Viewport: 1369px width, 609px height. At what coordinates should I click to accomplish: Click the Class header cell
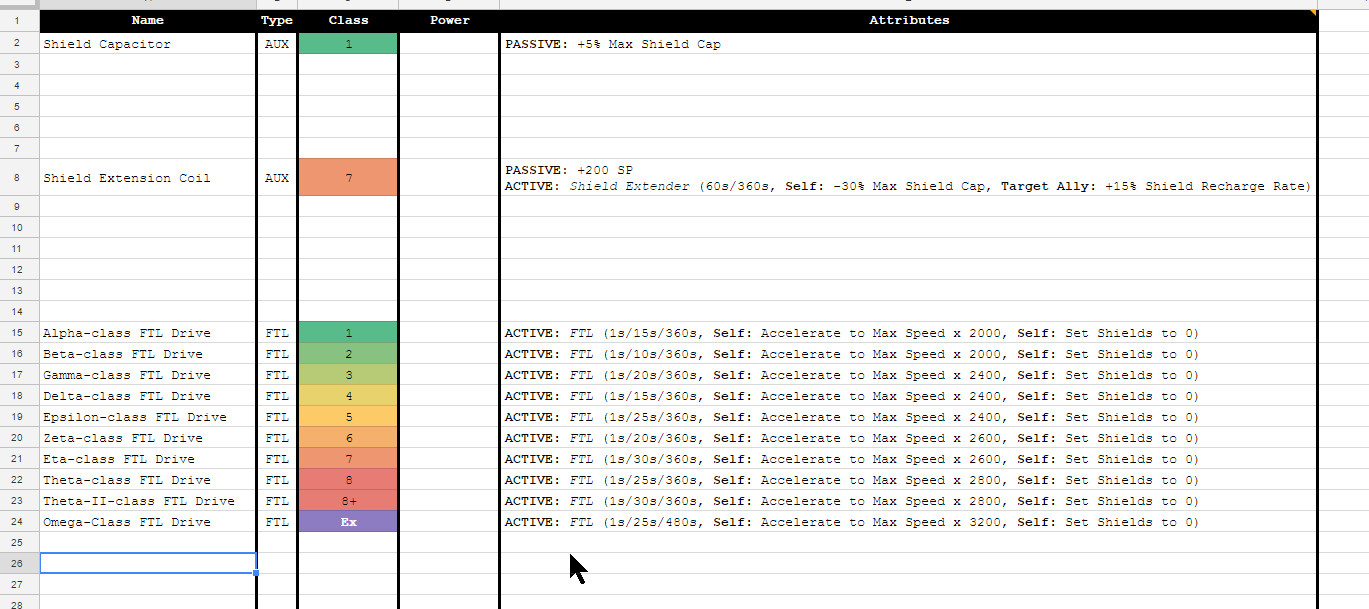click(348, 20)
